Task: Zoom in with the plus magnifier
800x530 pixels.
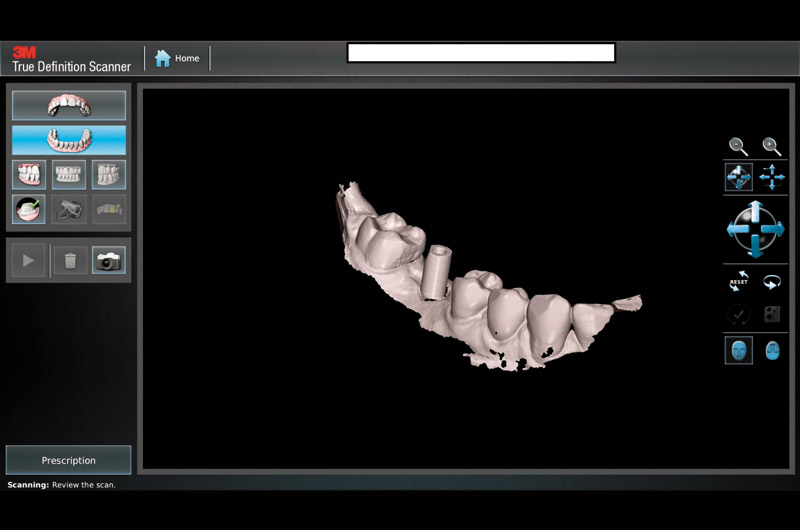Action: (x=771, y=146)
